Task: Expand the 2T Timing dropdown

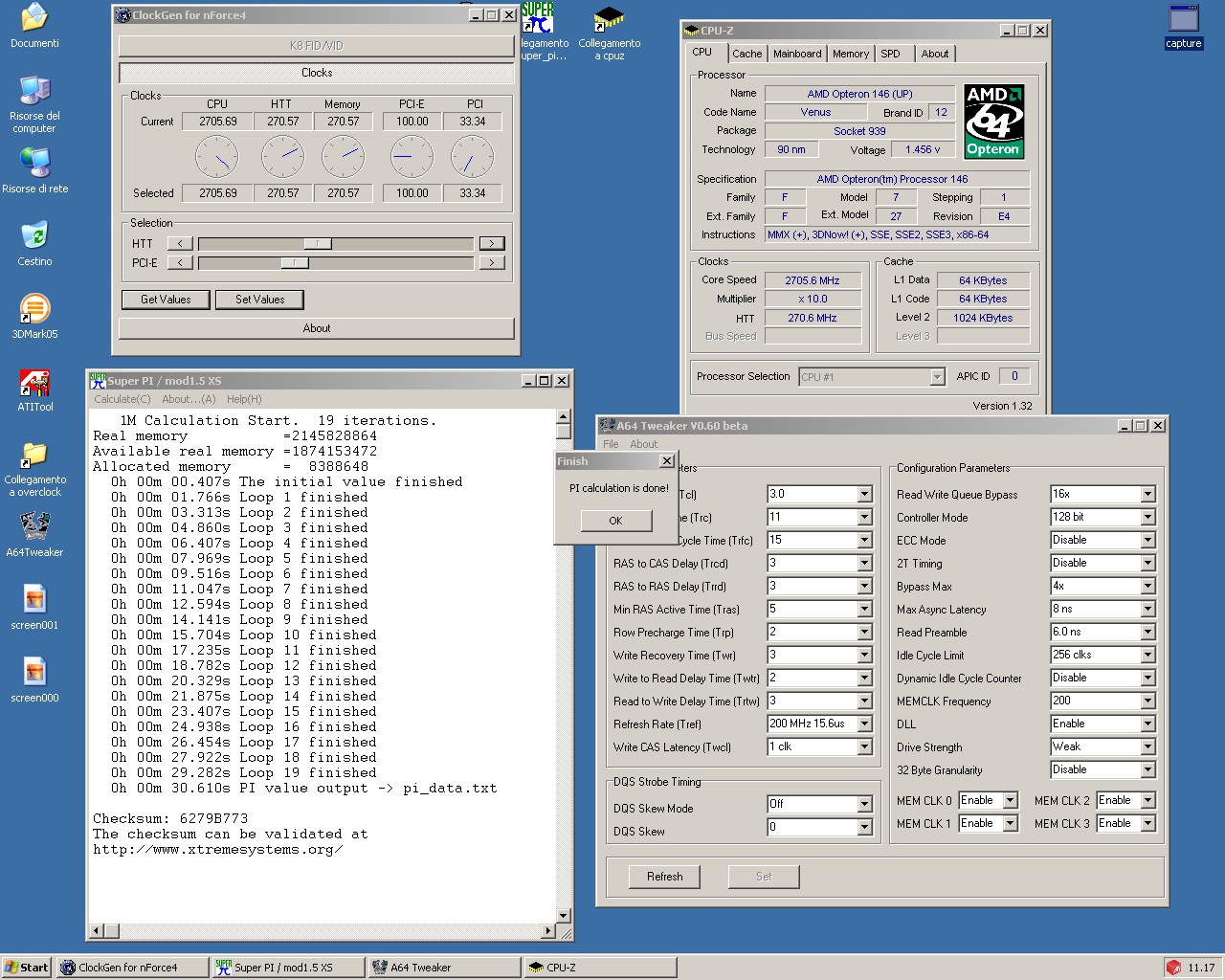Action: tap(1147, 563)
